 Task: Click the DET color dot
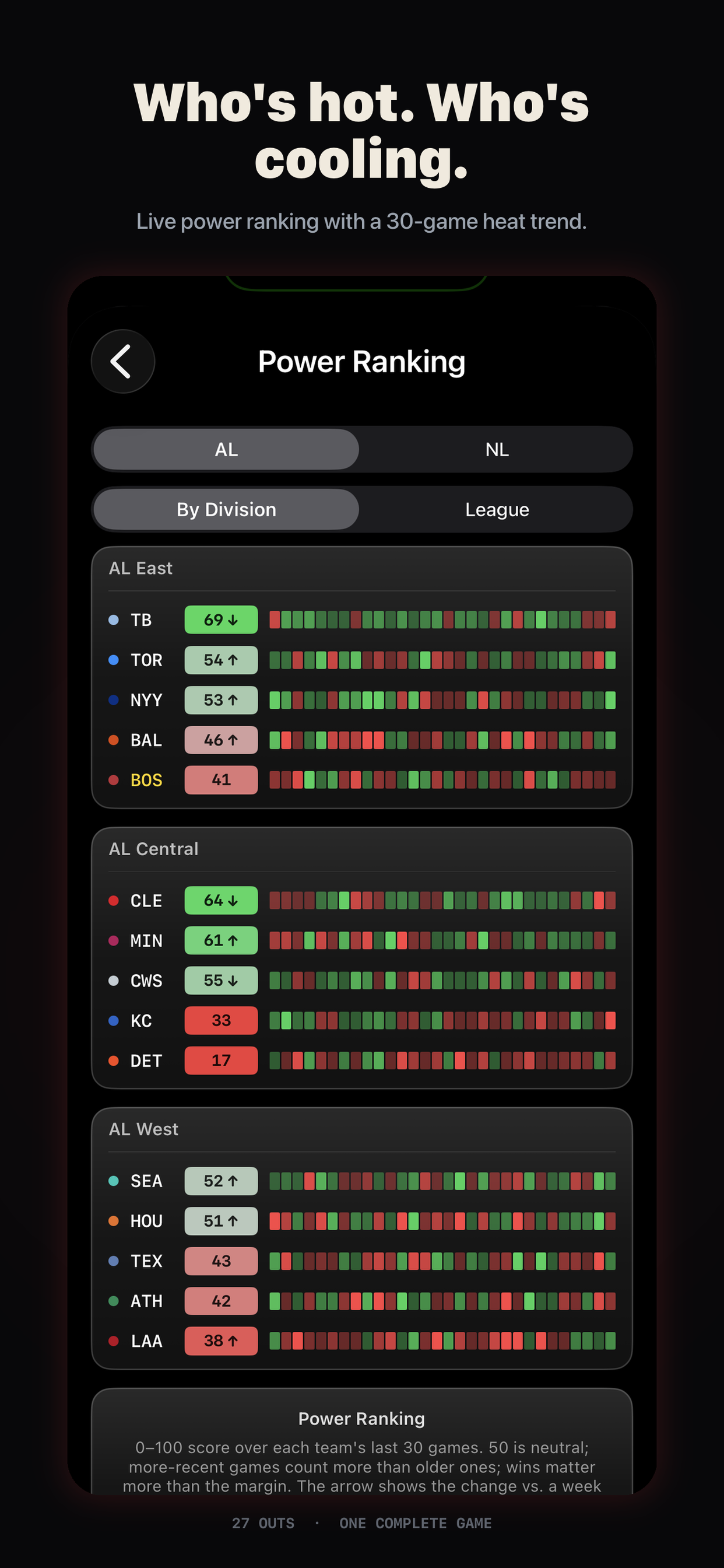click(x=113, y=1060)
